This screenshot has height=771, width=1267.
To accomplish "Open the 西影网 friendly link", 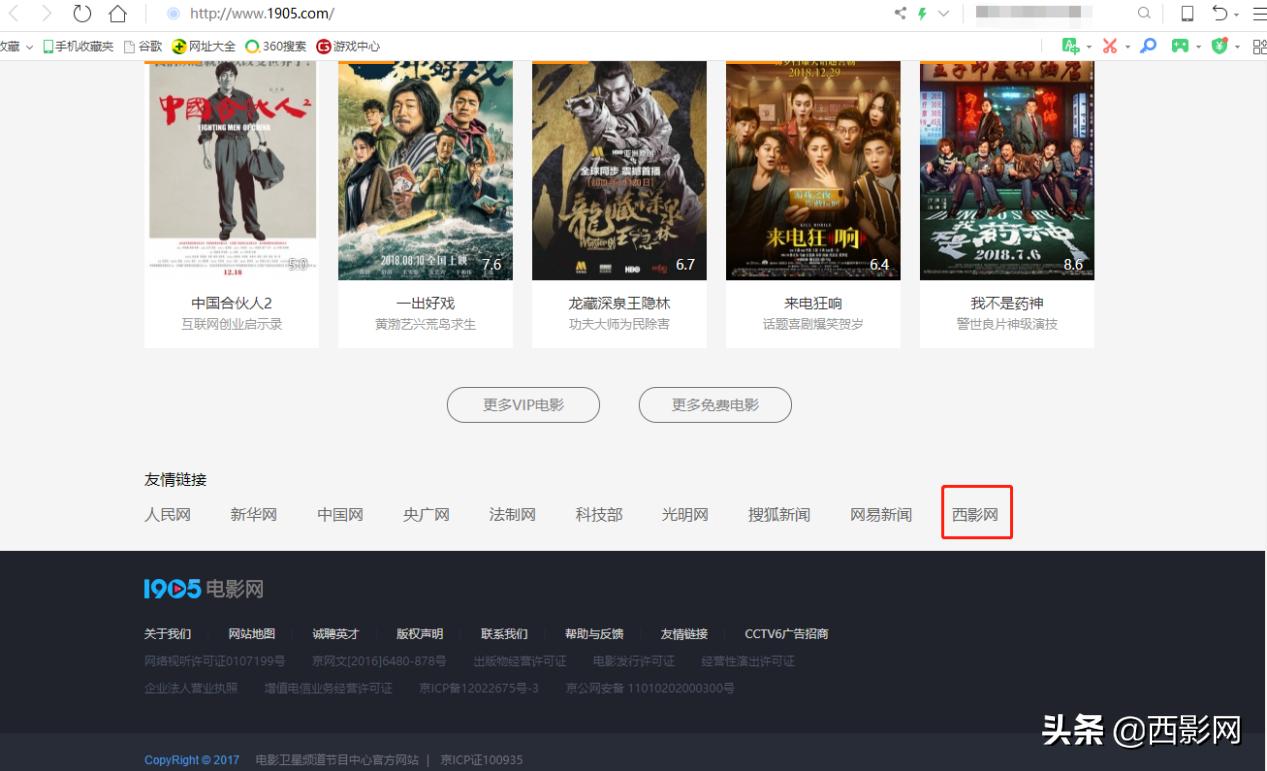I will tap(975, 515).
